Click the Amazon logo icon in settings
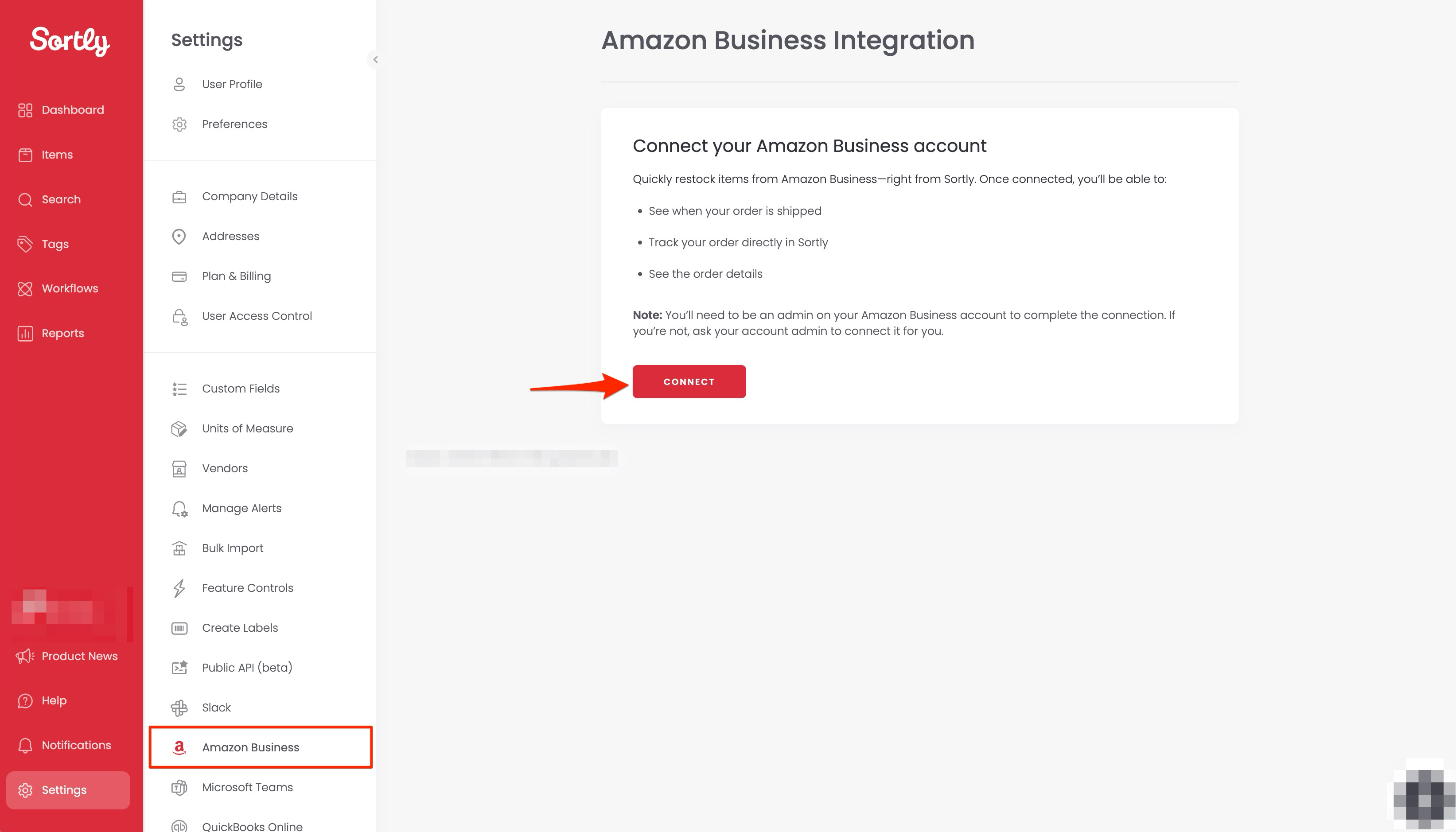1456x832 pixels. (x=179, y=747)
